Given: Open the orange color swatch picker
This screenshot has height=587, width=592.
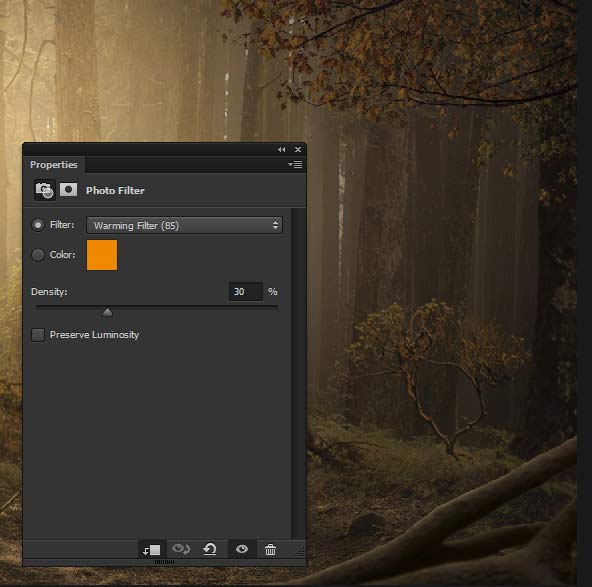Looking at the screenshot, I should 102,255.
